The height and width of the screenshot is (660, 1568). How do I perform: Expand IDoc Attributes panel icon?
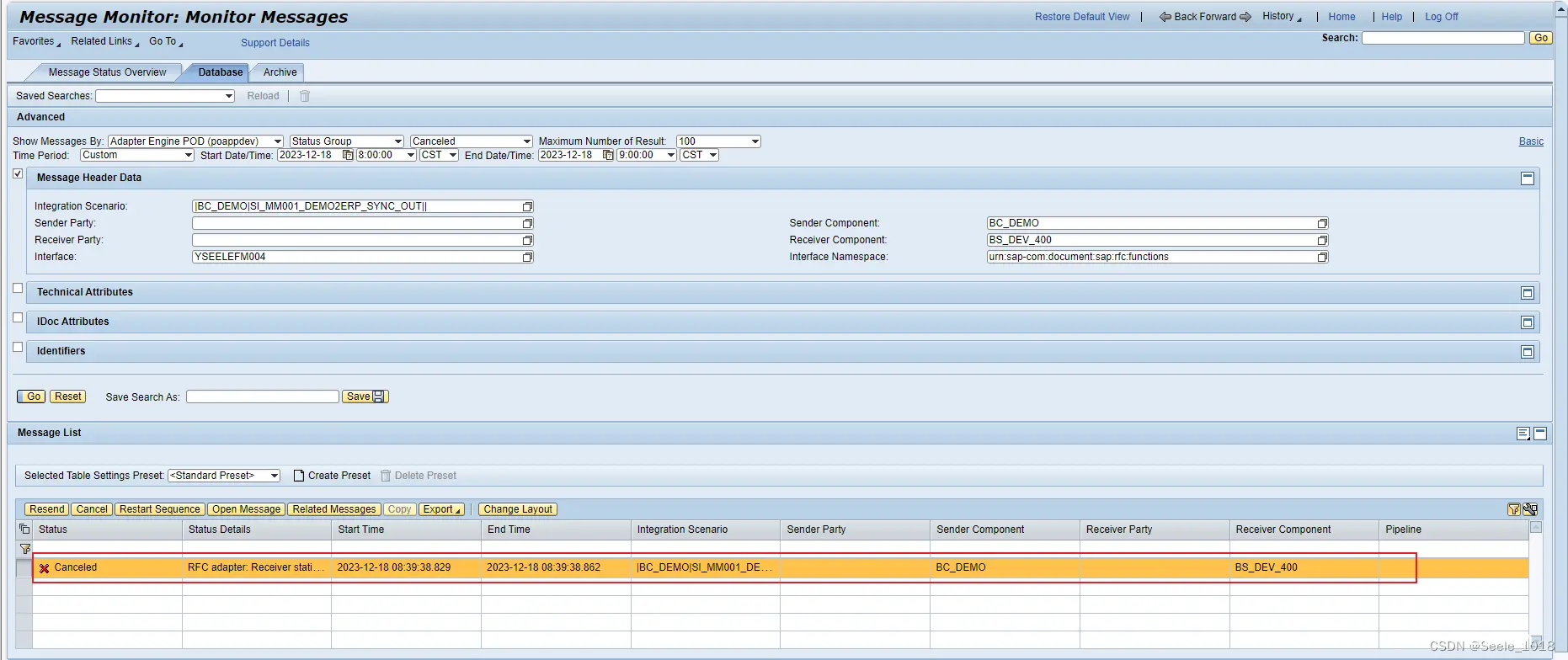[x=1528, y=322]
